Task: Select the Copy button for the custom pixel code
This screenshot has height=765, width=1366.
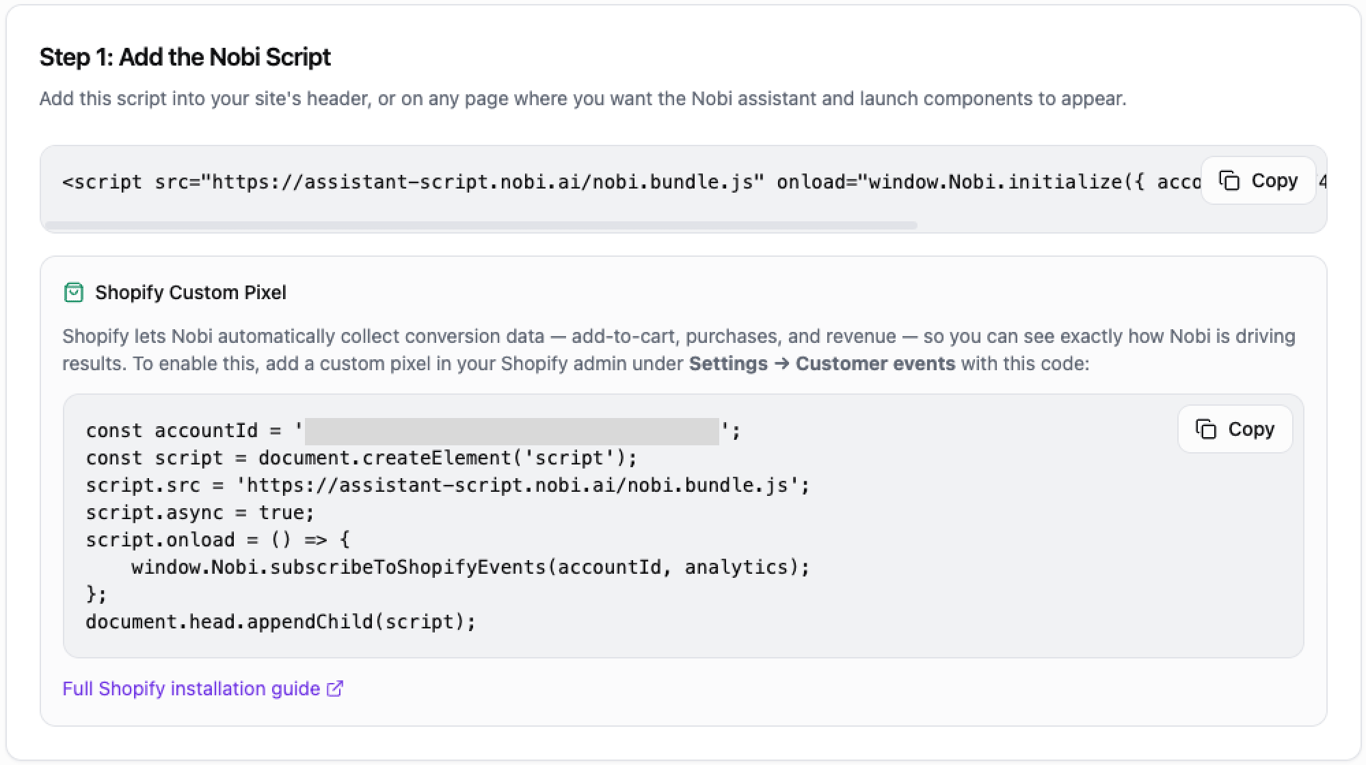Action: click(x=1234, y=428)
